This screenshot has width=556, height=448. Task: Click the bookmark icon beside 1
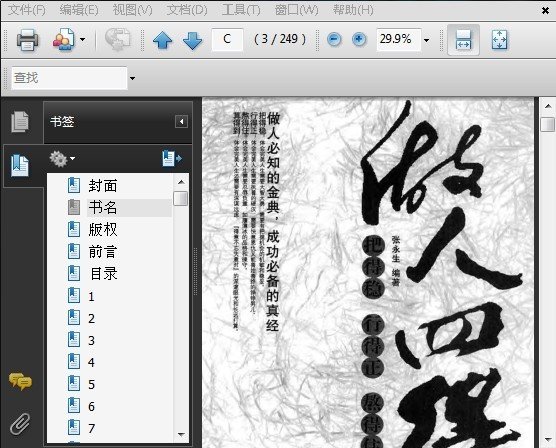[x=74, y=295]
